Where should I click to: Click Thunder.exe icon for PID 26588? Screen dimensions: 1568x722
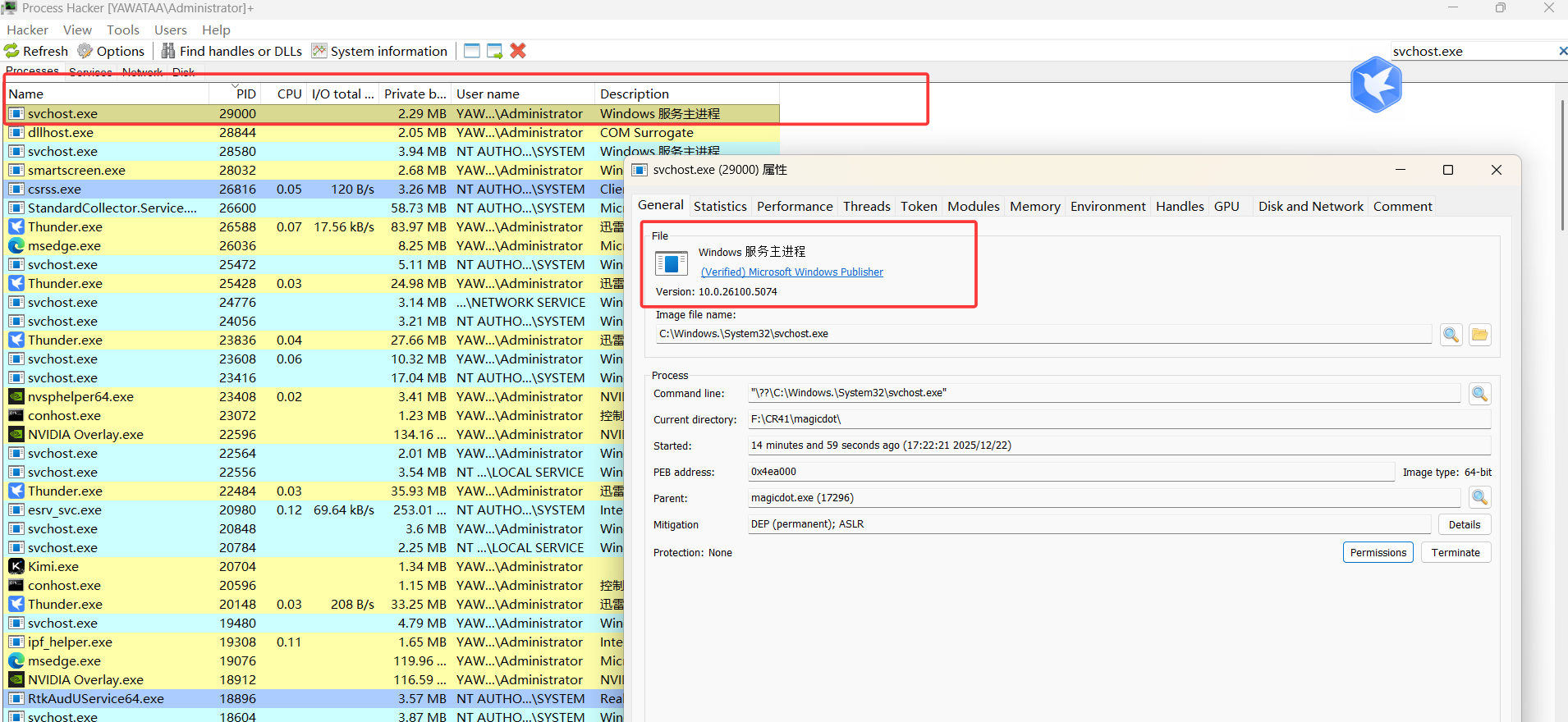[16, 226]
